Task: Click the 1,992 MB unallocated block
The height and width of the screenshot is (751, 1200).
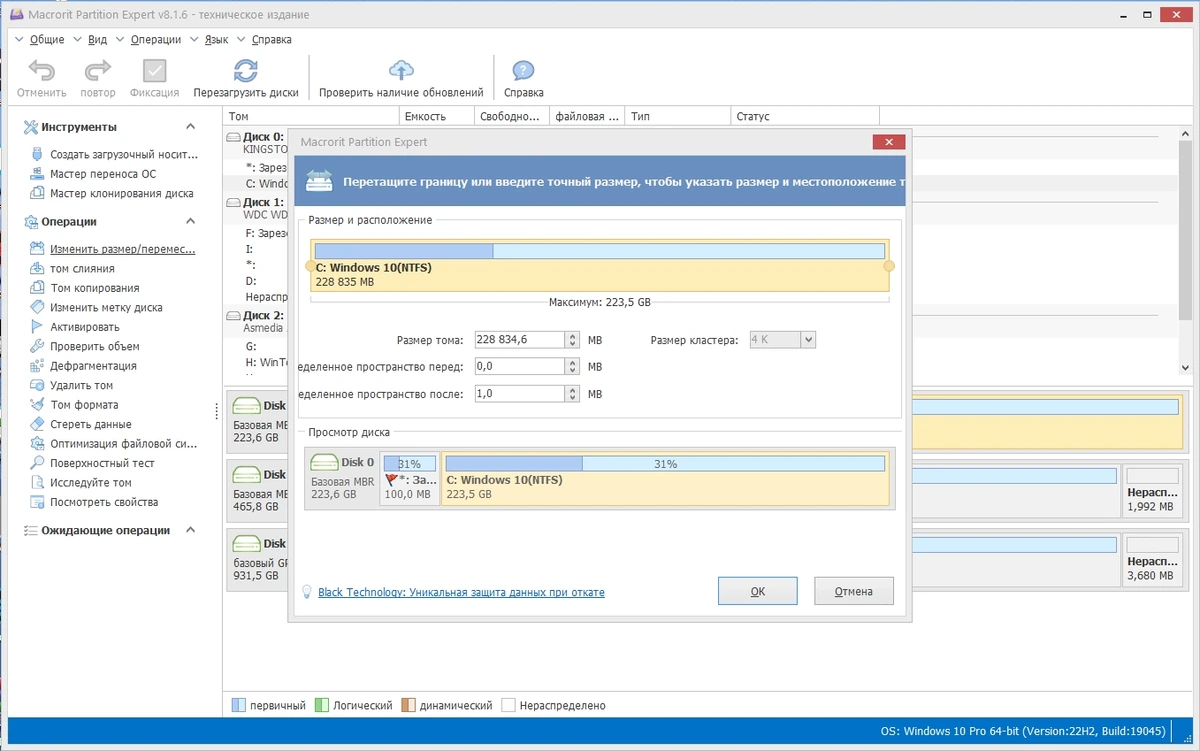Action: point(1152,490)
